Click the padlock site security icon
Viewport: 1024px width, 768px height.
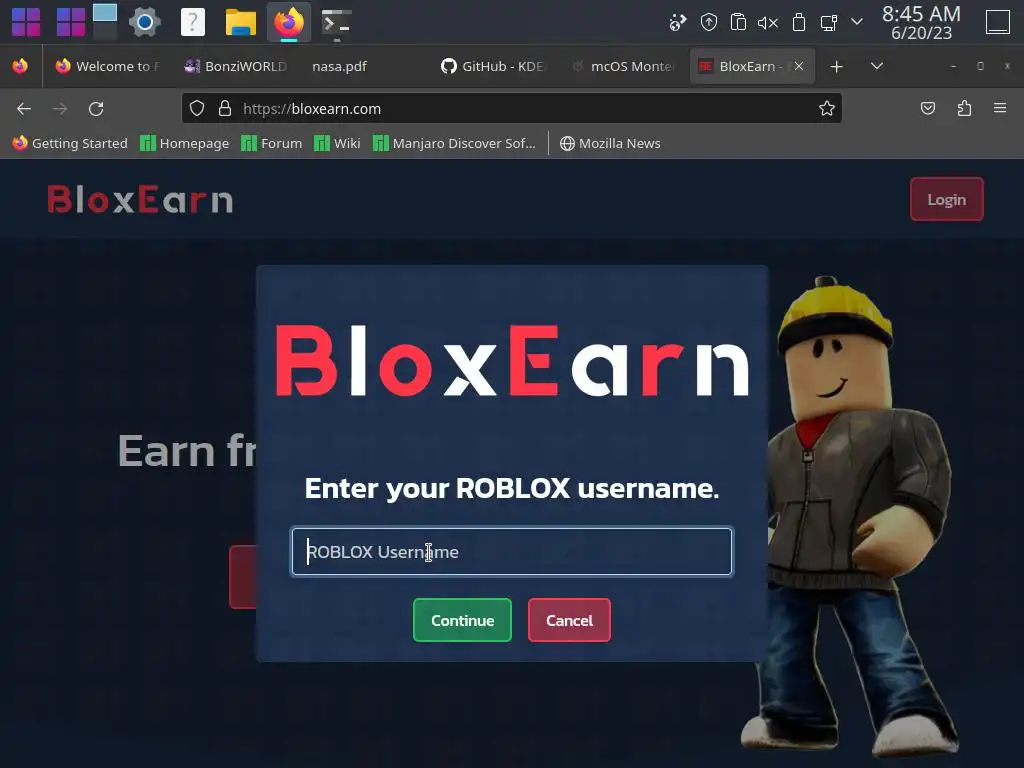click(x=225, y=108)
